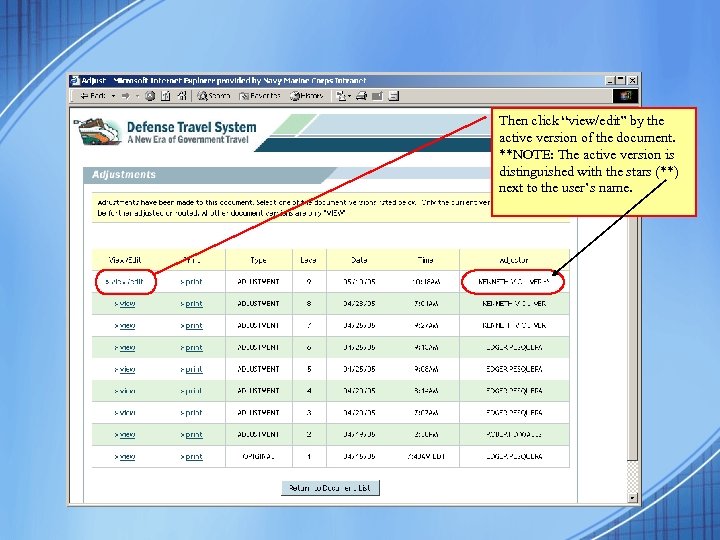Minimize the Internet Explorer window
The width and height of the screenshot is (720, 540).
click(x=610, y=81)
